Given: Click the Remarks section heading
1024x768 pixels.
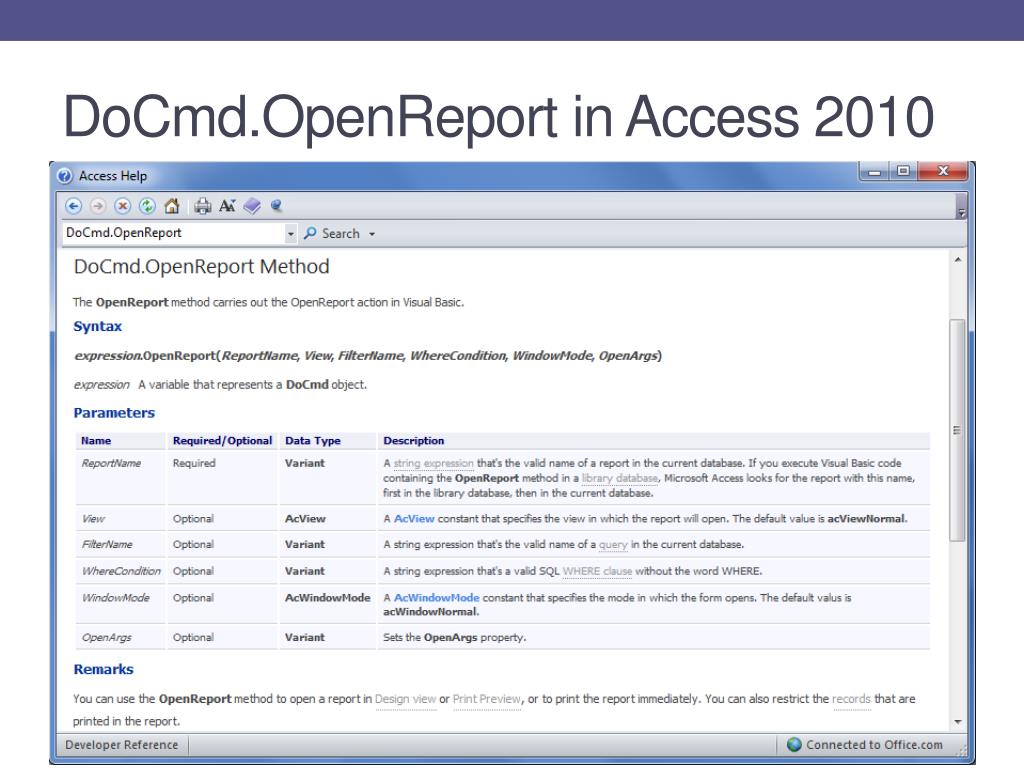Looking at the screenshot, I should coord(103,669).
